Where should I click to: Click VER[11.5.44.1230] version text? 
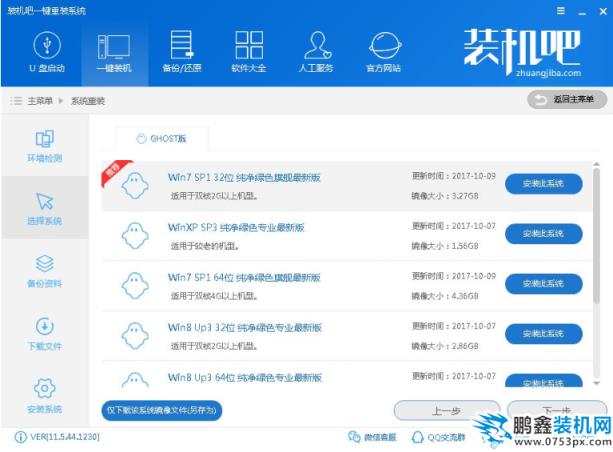point(65,437)
